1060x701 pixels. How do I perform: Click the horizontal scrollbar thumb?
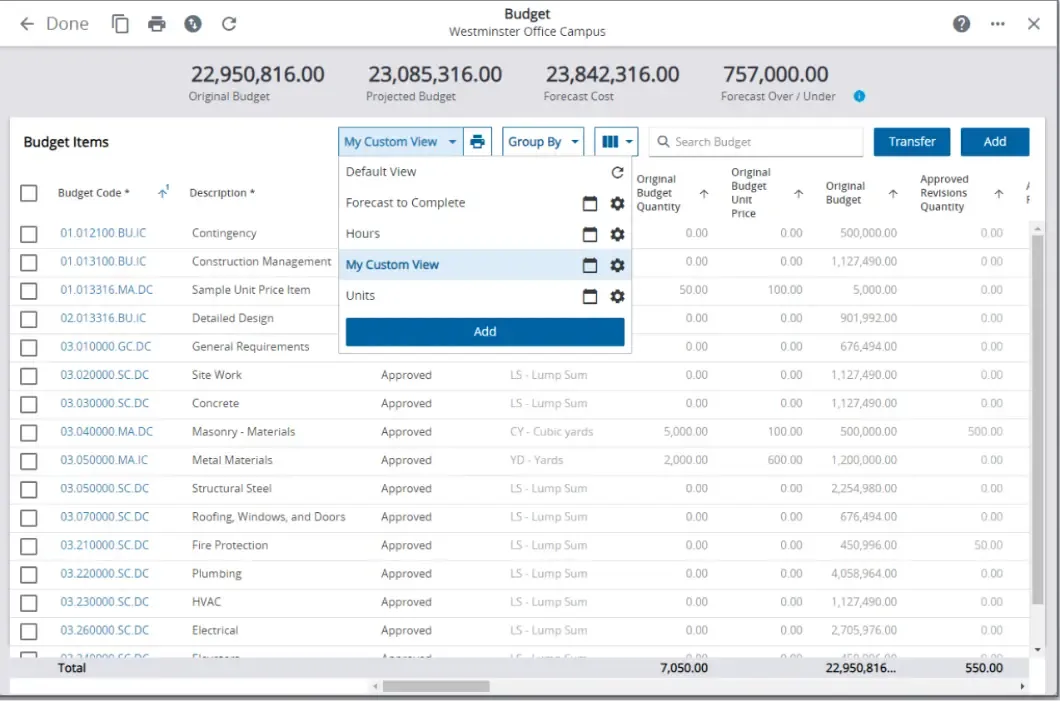tap(435, 687)
